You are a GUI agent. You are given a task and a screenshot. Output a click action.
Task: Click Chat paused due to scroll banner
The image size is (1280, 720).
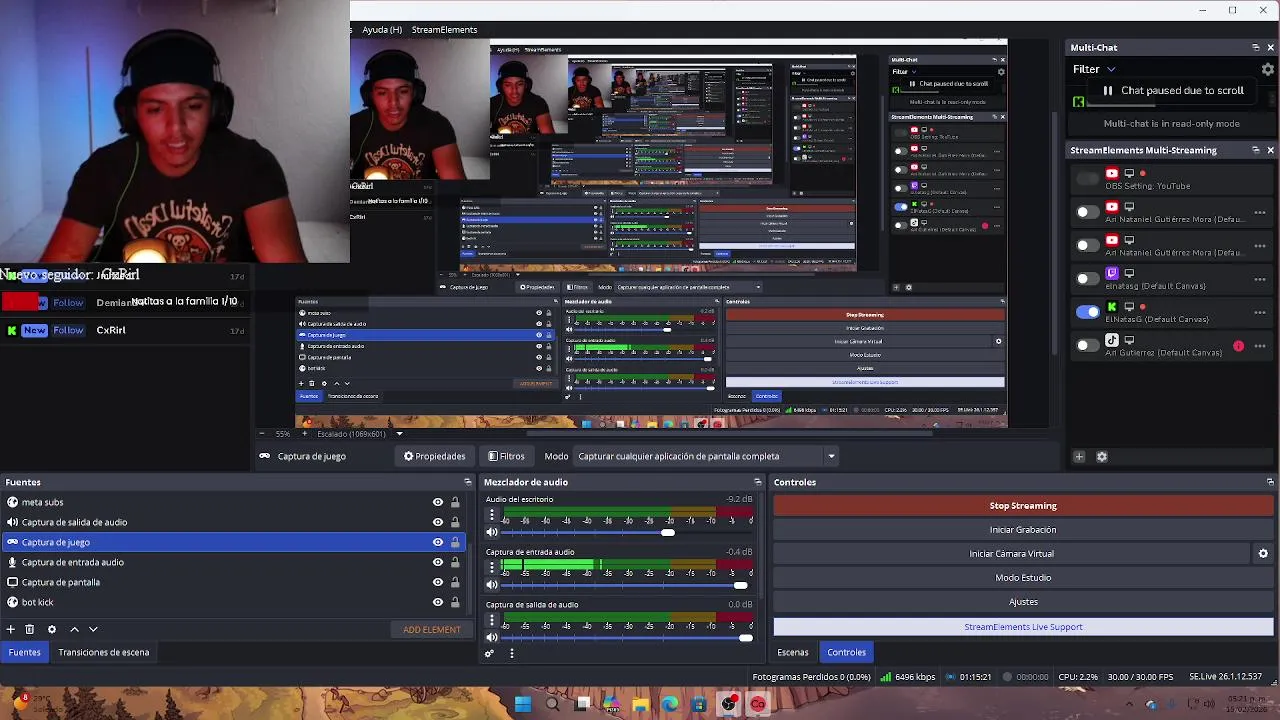tap(1173, 91)
